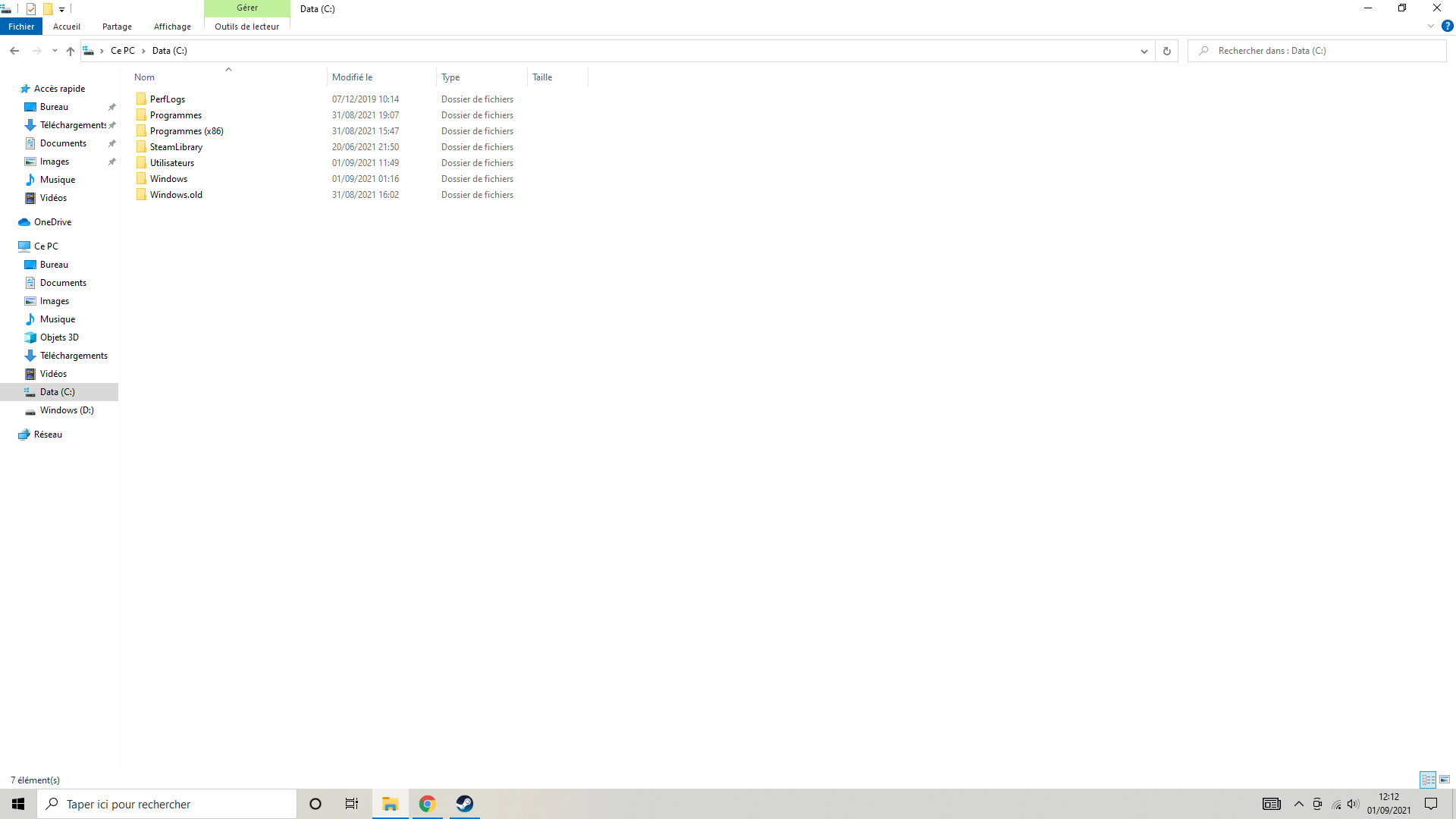Switch to details view layout
This screenshot has height=819, width=1456.
point(1428,780)
